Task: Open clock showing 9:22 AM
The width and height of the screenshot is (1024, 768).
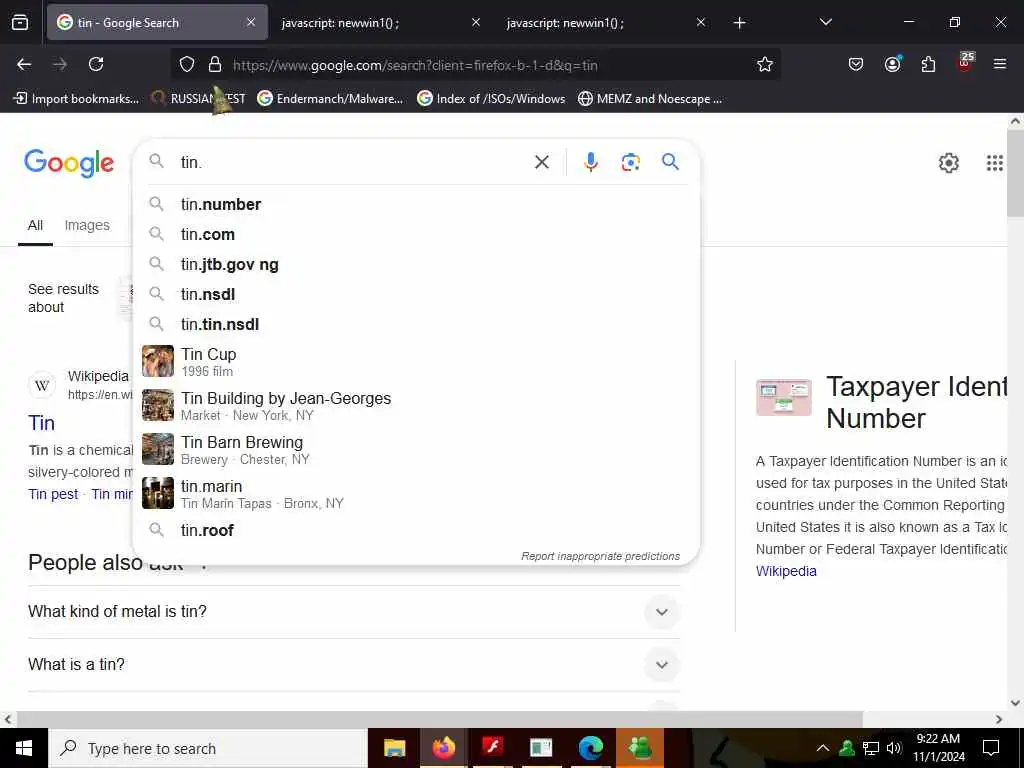Action: [x=938, y=748]
